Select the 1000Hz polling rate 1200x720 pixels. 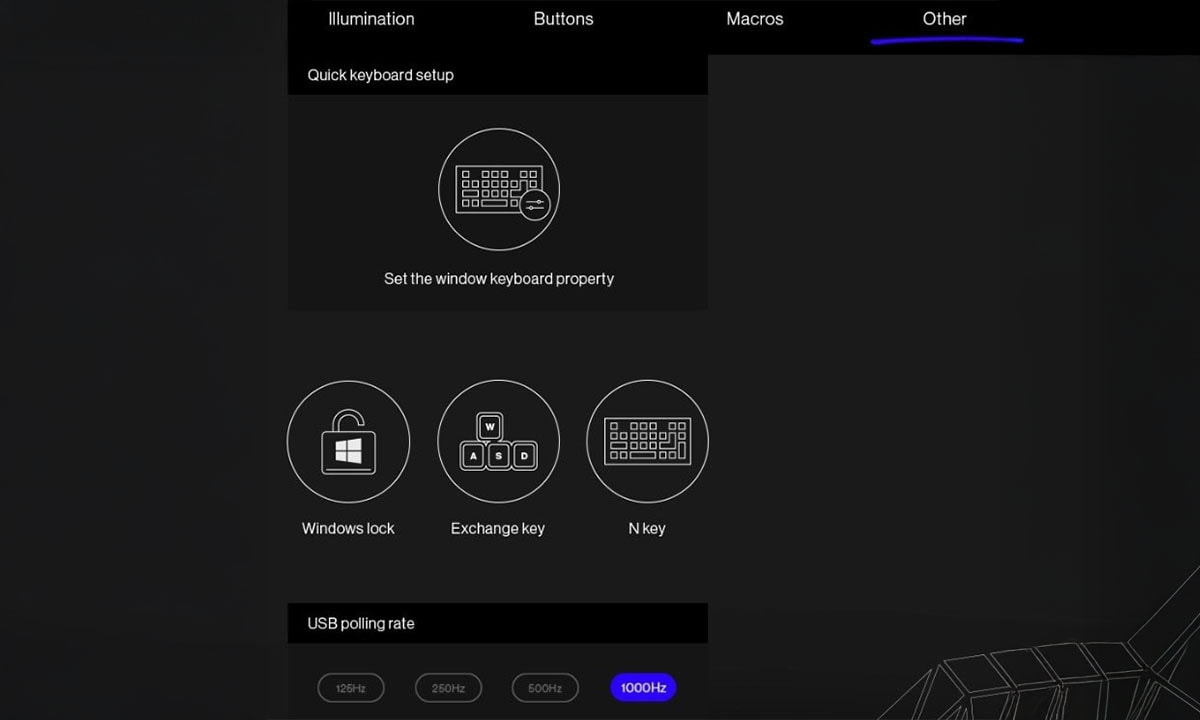pyautogui.click(x=643, y=688)
